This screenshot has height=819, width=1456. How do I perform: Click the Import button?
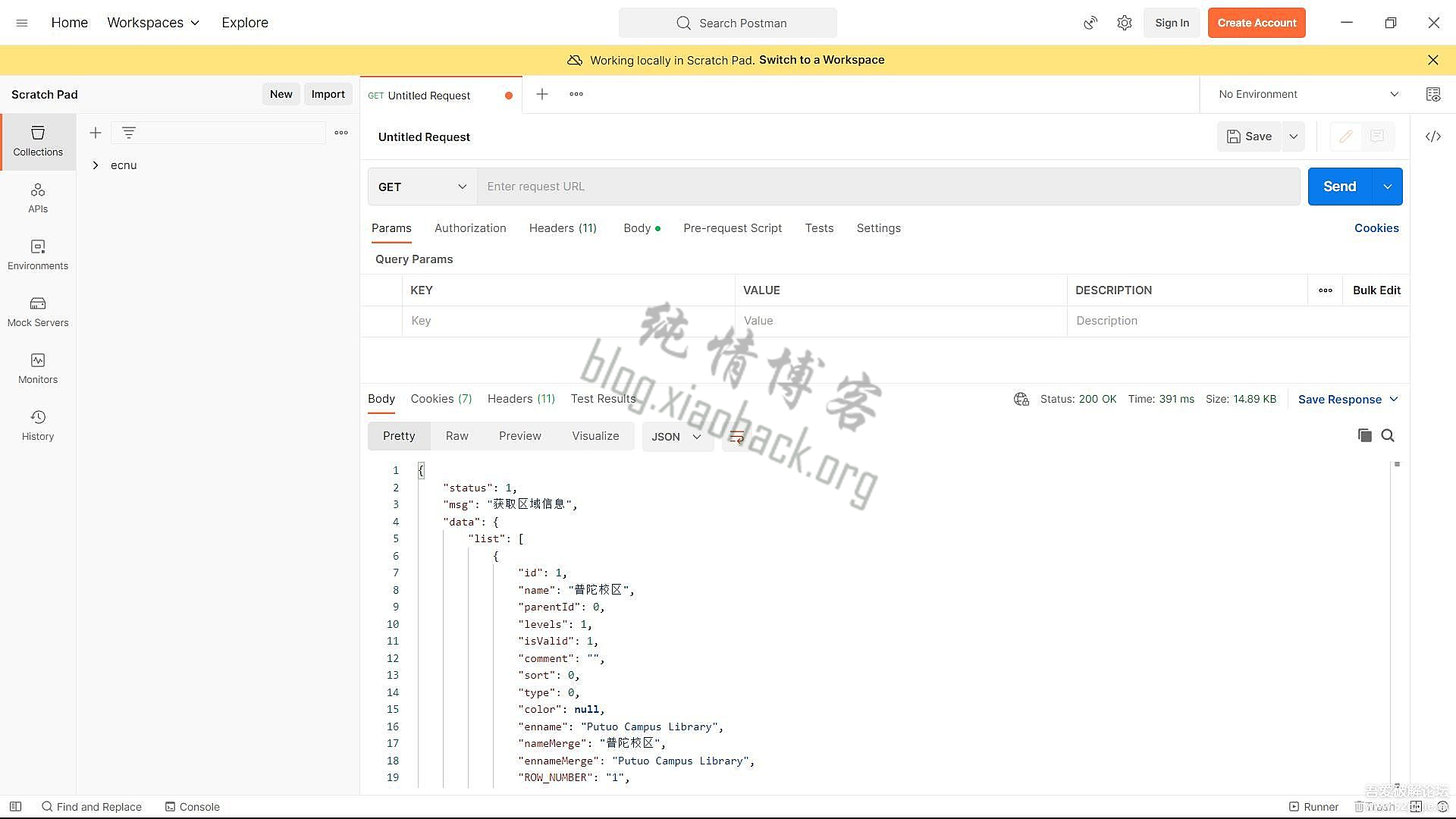pyautogui.click(x=328, y=94)
